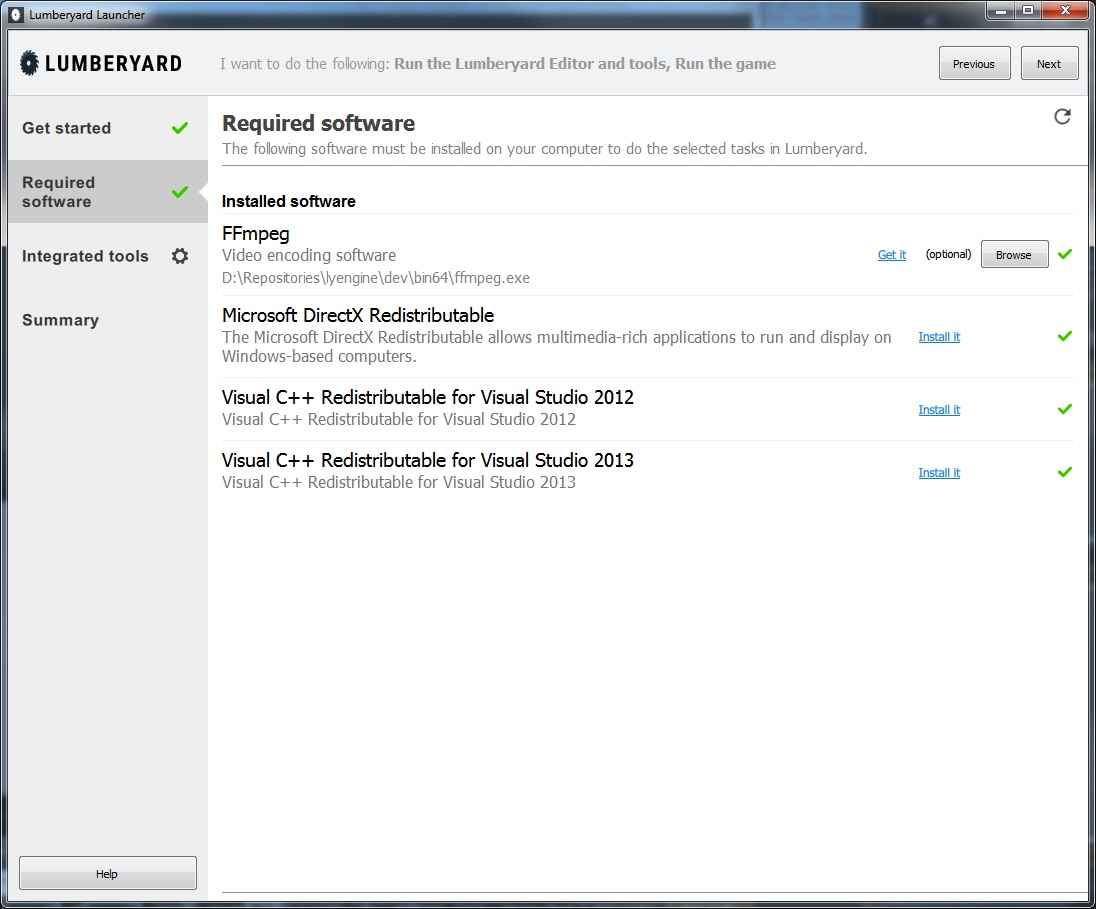
Task: Click the Visual Studio 2012 redistributable title
Action: 428,397
